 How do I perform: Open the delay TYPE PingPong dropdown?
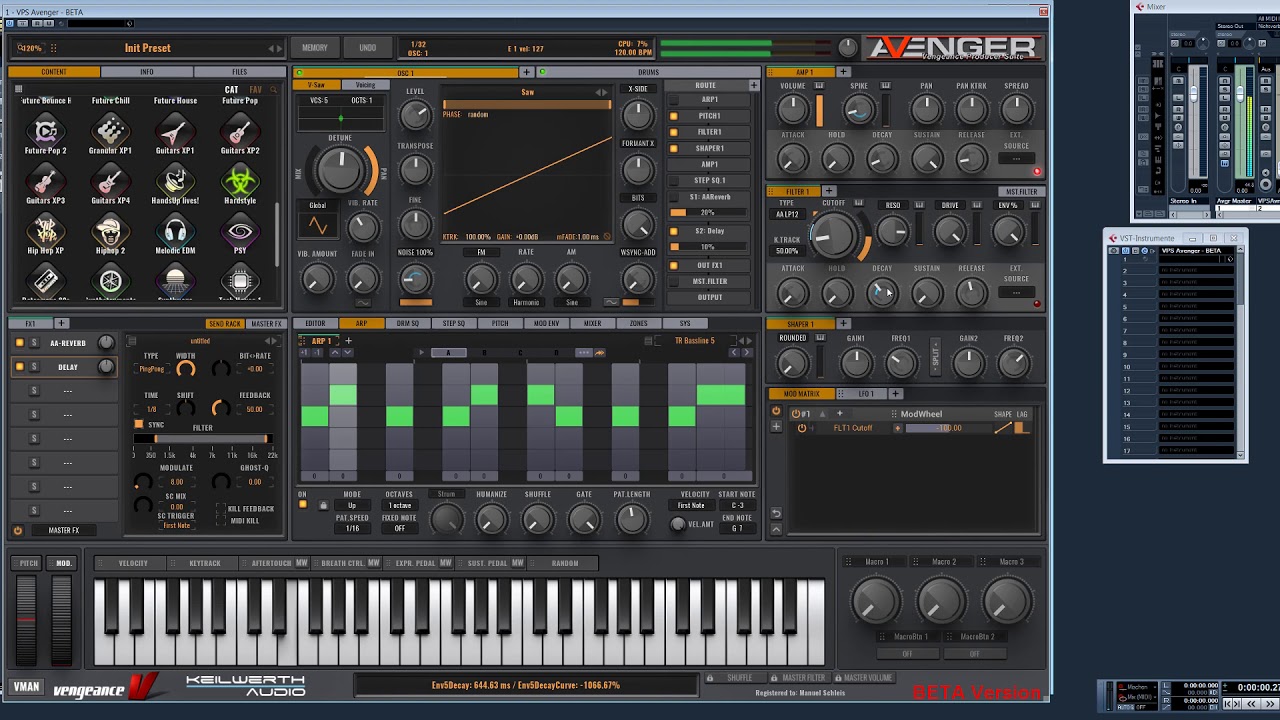pyautogui.click(x=151, y=369)
